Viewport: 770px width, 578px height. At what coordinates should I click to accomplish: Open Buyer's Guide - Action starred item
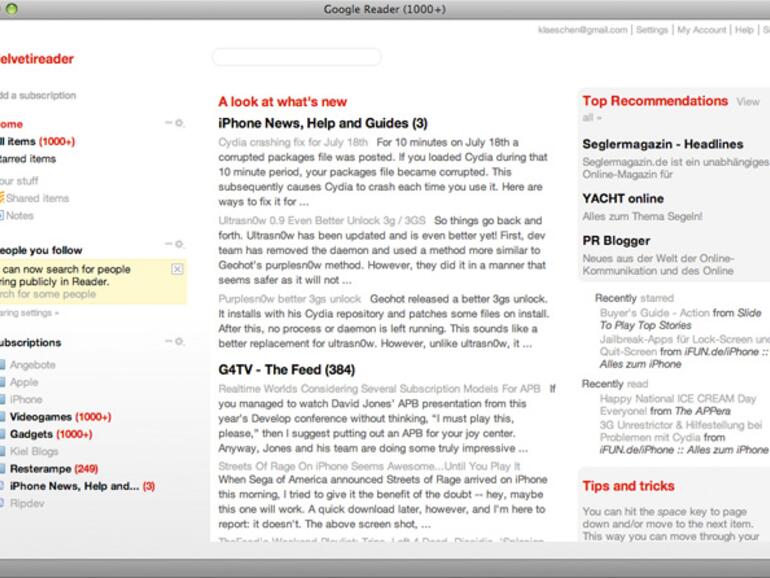point(654,313)
